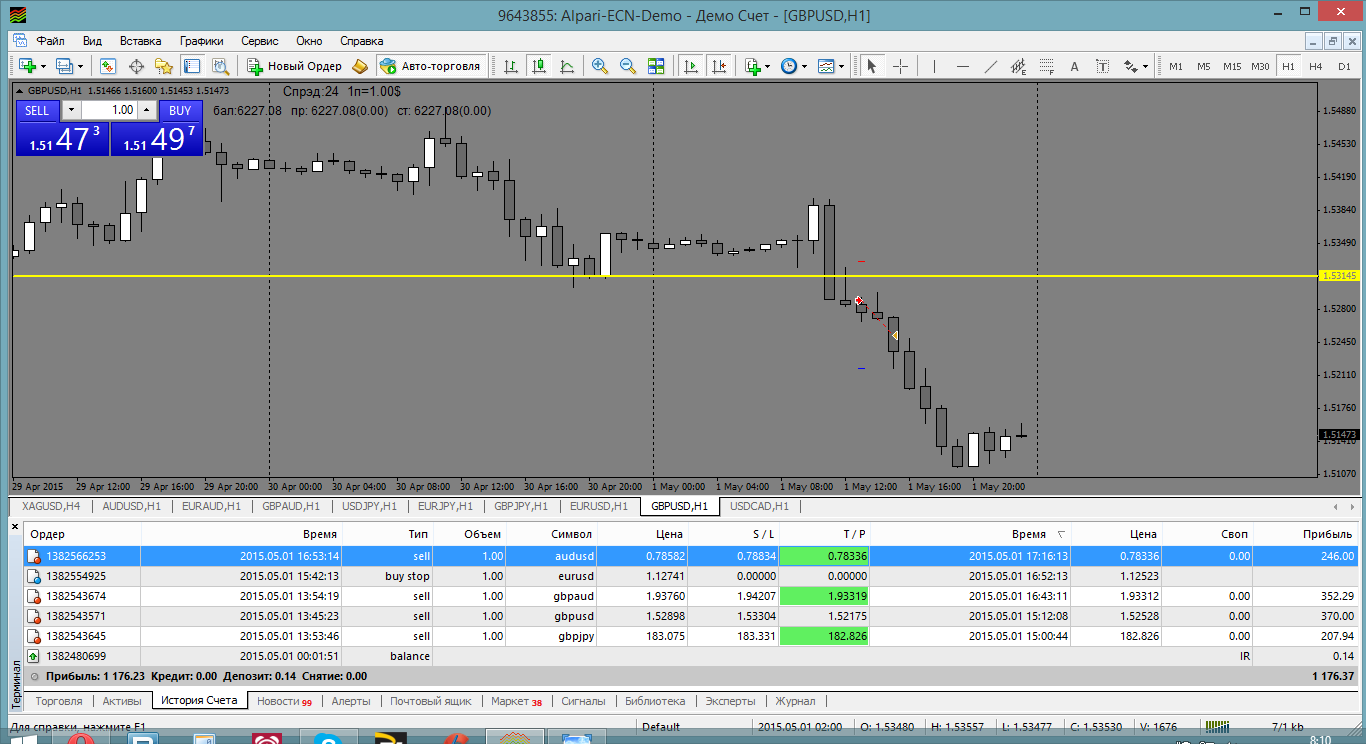Click the BUY button on chart
Screen dimensions: 1370x744
tap(180, 110)
